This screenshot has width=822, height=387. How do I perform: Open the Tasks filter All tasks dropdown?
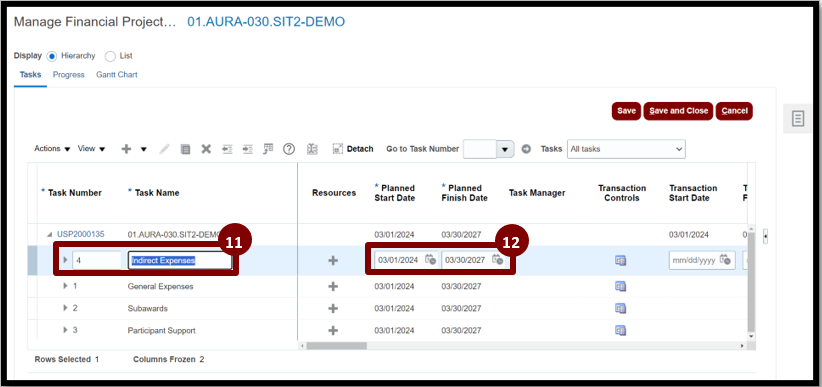point(626,149)
